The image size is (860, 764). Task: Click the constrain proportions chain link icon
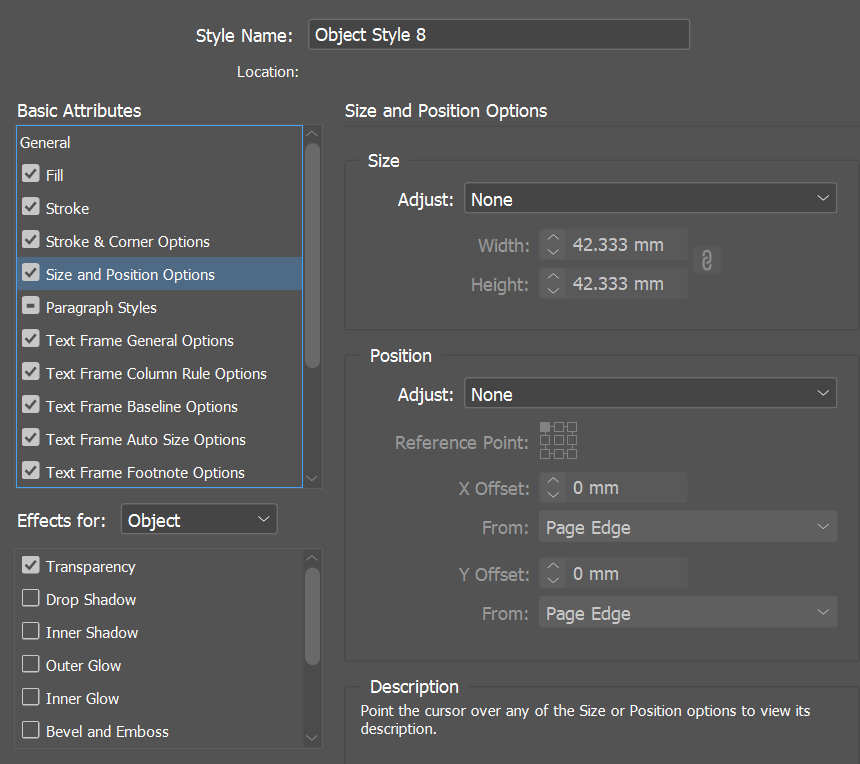706,261
